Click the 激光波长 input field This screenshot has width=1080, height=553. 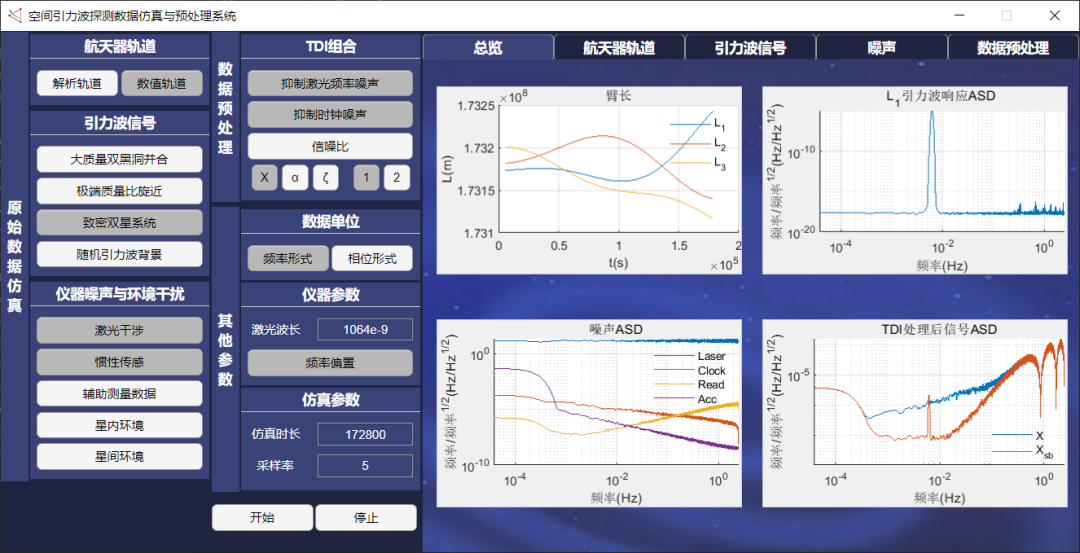coord(364,329)
